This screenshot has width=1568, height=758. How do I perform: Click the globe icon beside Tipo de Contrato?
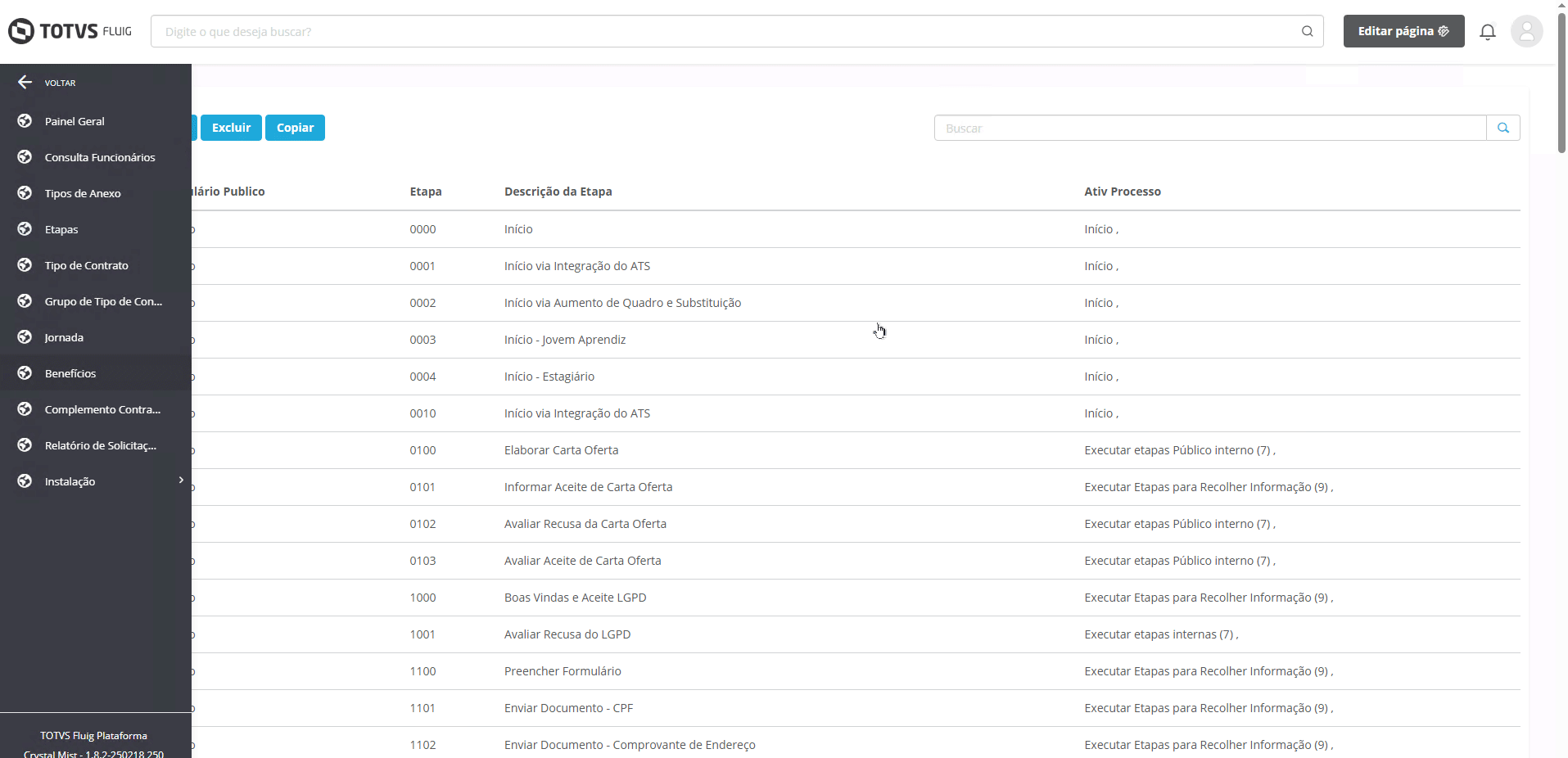[25, 264]
